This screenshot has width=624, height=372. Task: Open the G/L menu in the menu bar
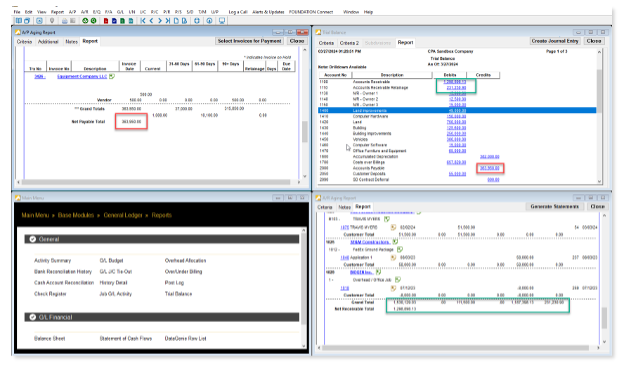(x=120, y=12)
